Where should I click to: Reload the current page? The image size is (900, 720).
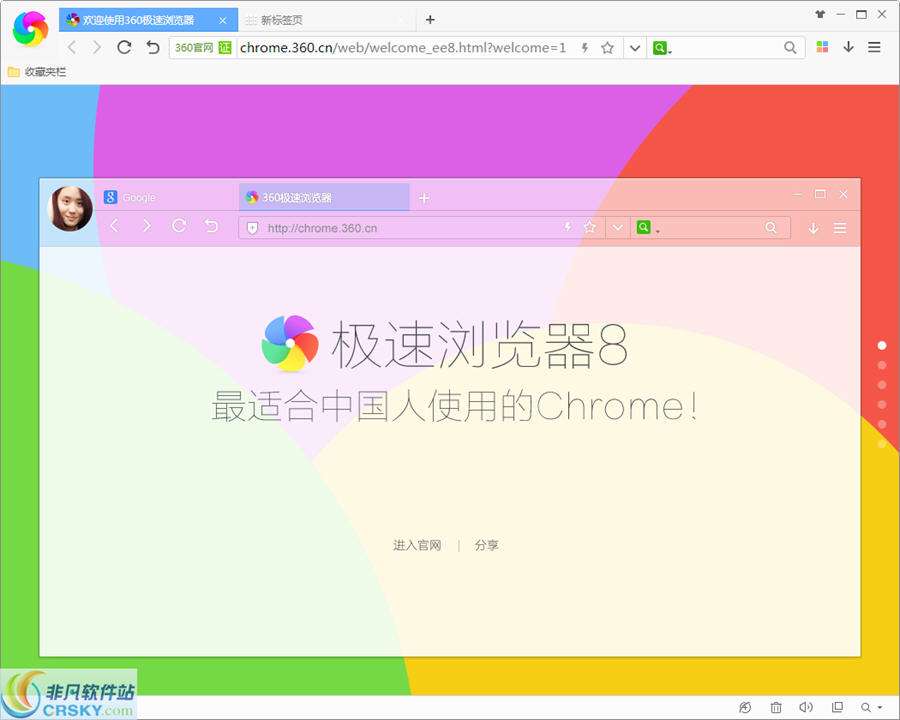[x=124, y=47]
